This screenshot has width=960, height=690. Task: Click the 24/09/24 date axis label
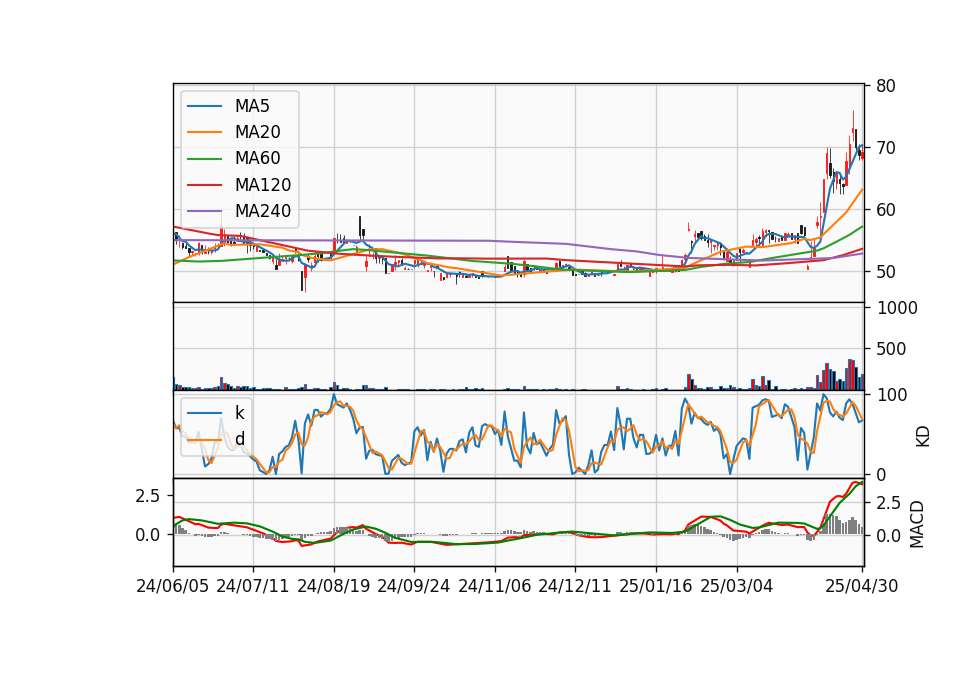pos(414,586)
